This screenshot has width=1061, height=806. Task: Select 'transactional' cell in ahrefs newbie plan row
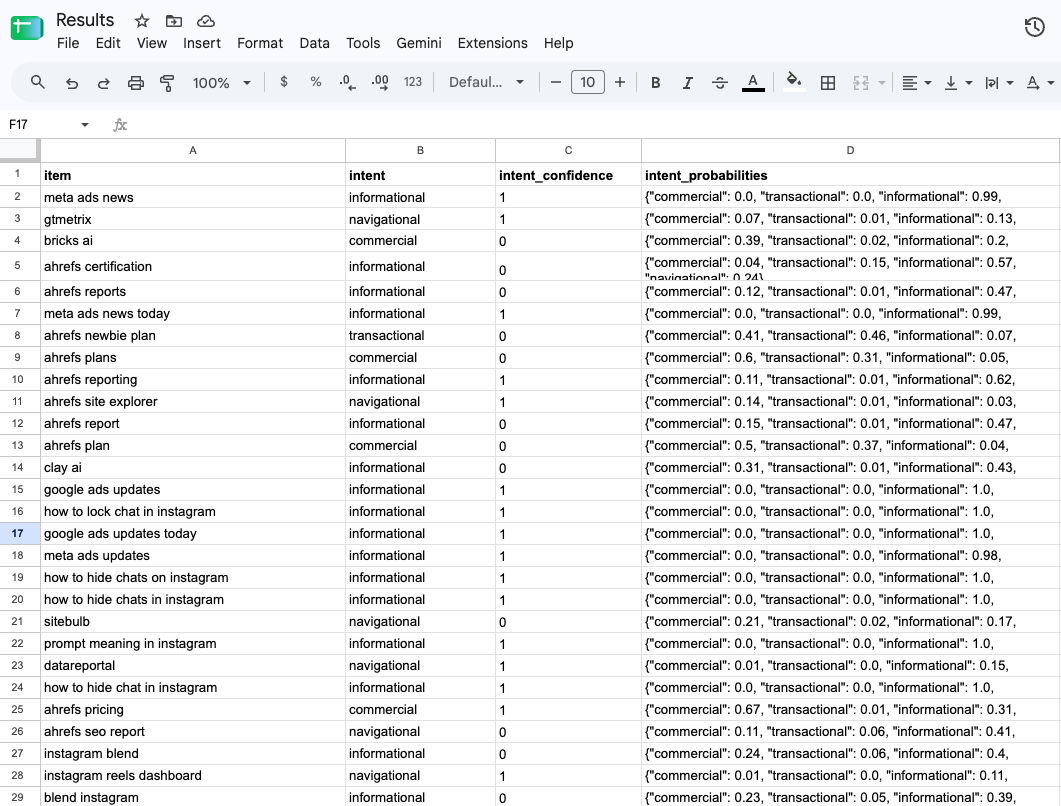[420, 336]
